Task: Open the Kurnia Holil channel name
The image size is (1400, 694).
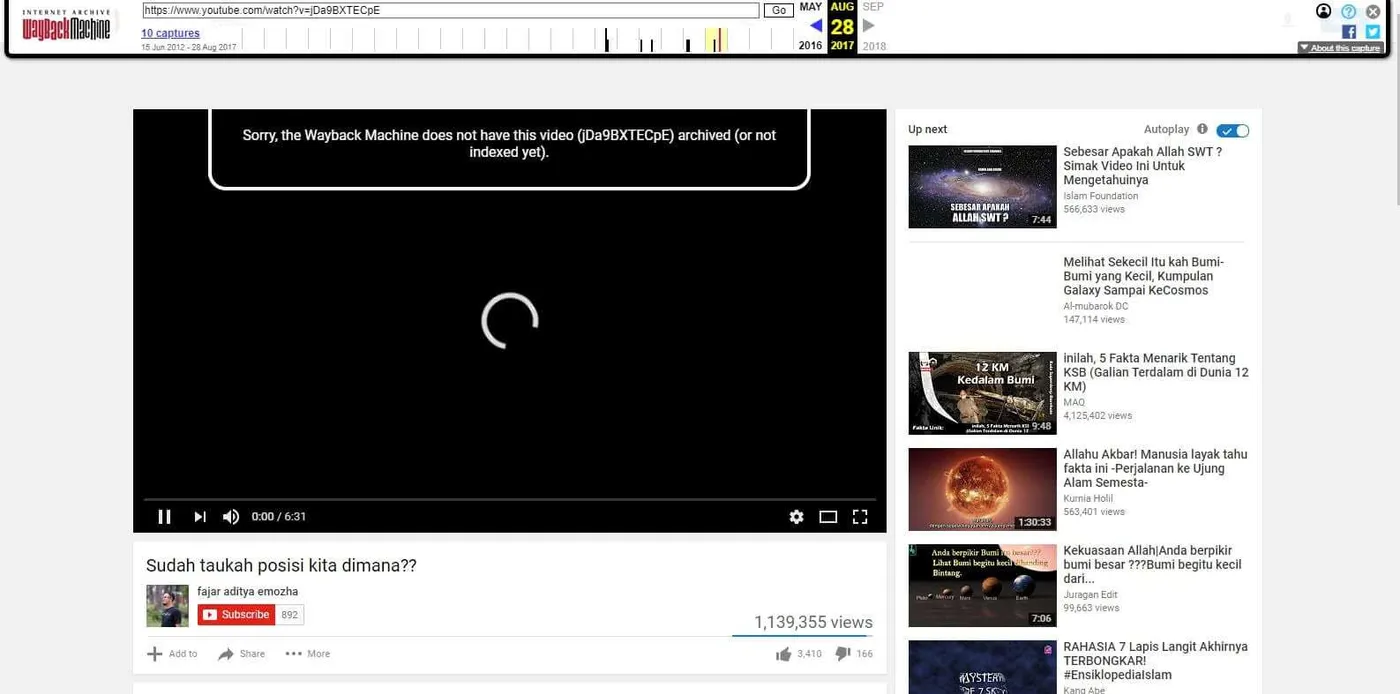Action: point(1088,498)
